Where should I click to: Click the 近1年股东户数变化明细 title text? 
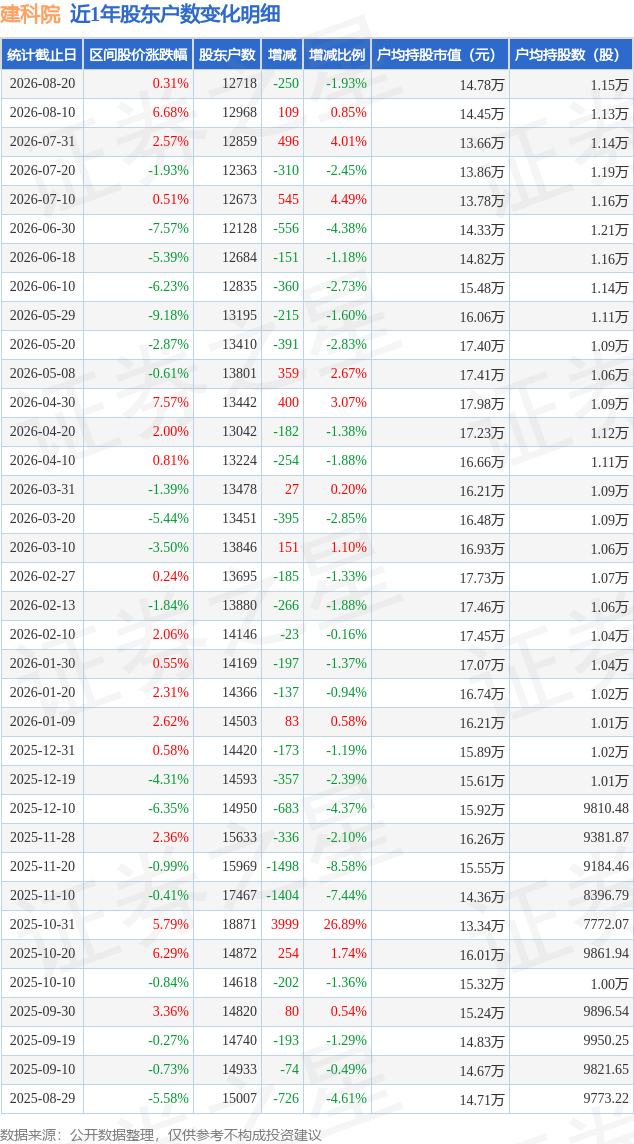[x=176, y=15]
